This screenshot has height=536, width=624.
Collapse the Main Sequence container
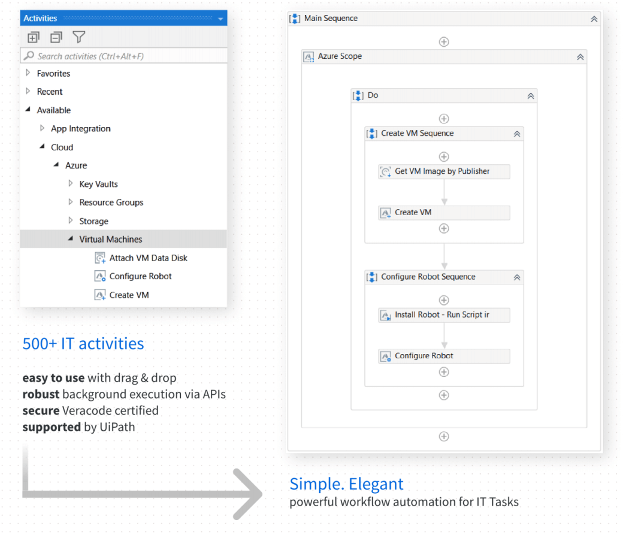click(594, 19)
